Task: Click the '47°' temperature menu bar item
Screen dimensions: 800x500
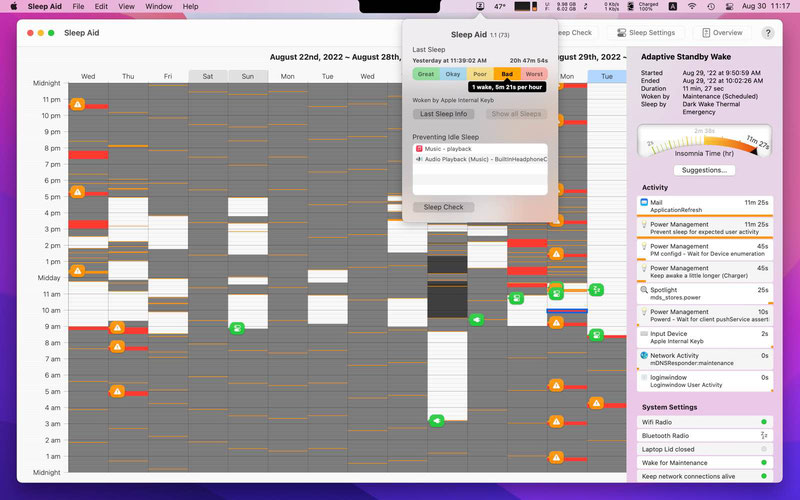Action: pos(499,6)
